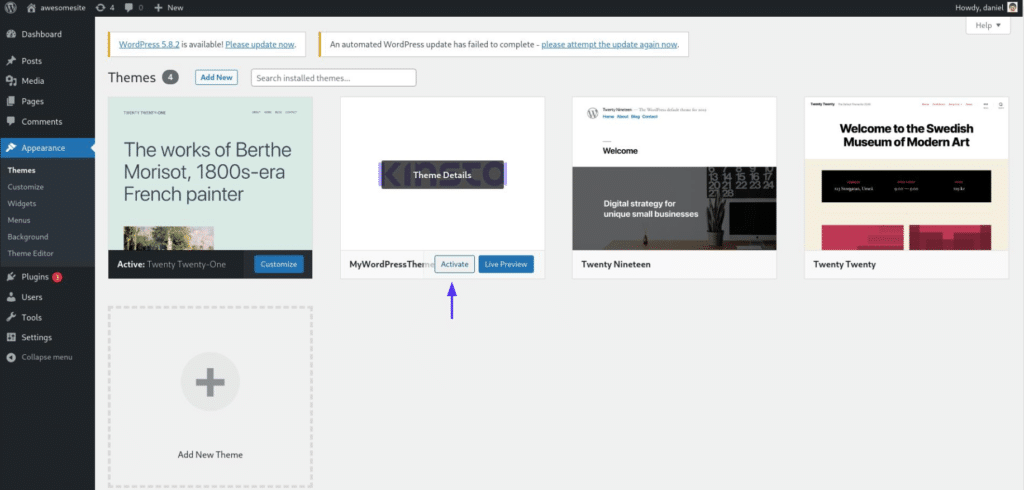
Task: Open the Twenty Twenty-One theme thumbnail
Action: (210, 174)
